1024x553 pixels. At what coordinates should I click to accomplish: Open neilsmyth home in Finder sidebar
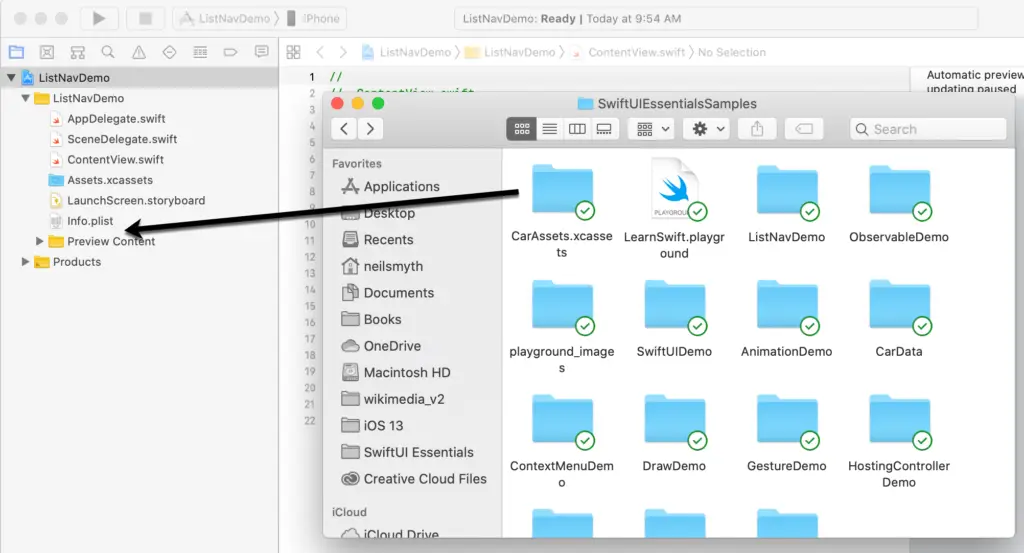(382, 266)
